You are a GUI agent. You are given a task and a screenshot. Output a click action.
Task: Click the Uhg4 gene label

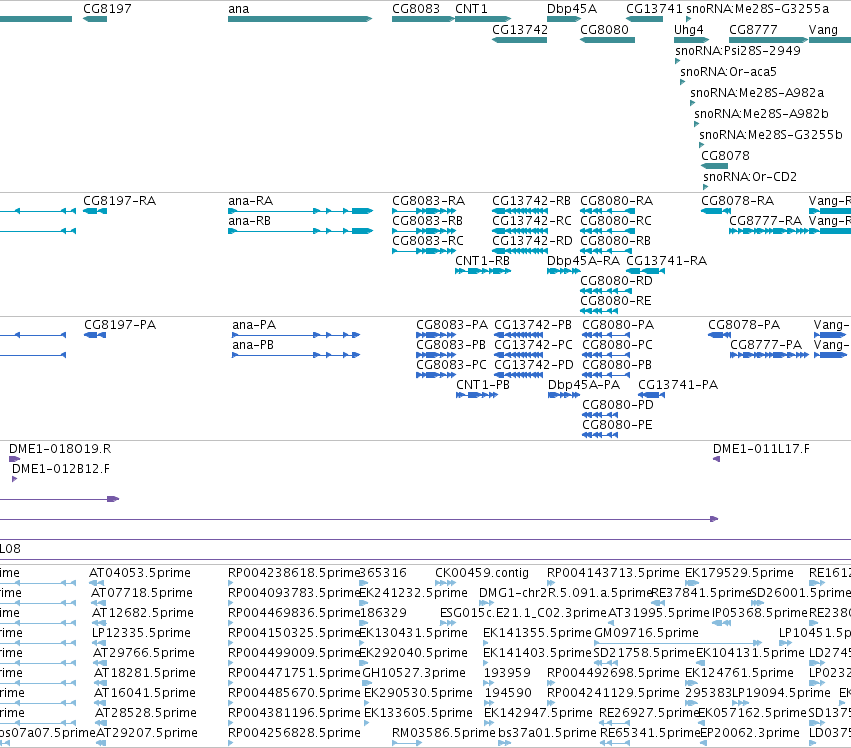688,30
